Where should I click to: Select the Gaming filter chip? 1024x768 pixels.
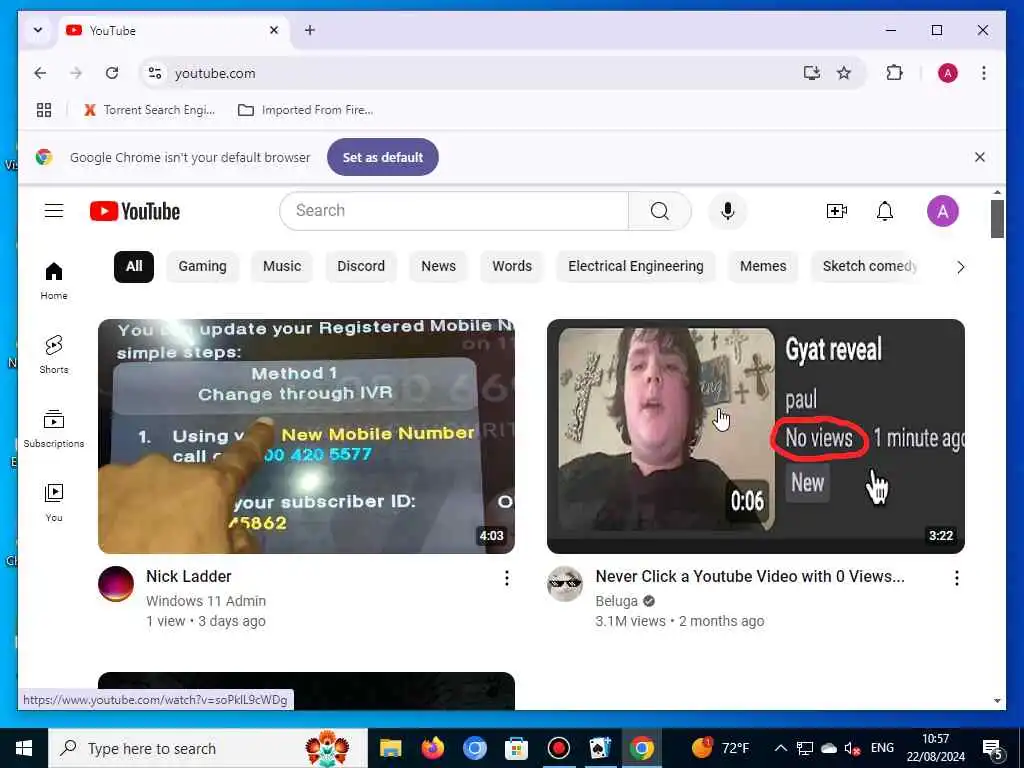(202, 266)
